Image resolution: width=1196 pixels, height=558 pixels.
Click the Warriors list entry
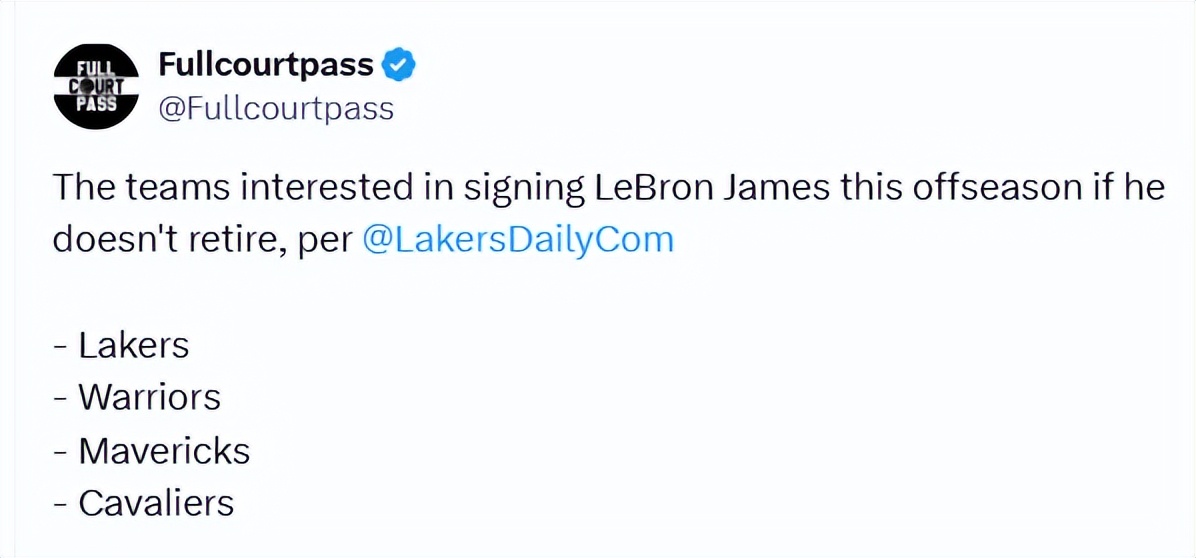(x=149, y=397)
